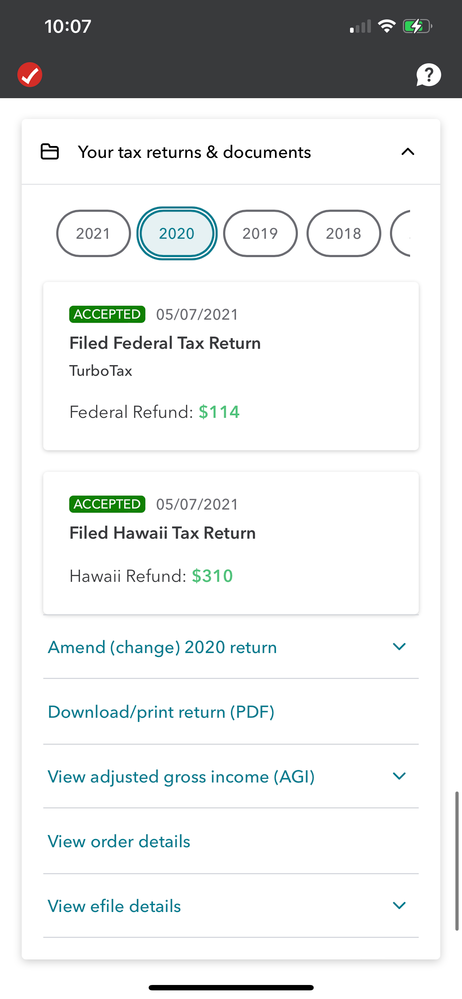Screen dimensions: 462x999
Task: Select the highlighted 2020 year pill
Action: [x=177, y=233]
